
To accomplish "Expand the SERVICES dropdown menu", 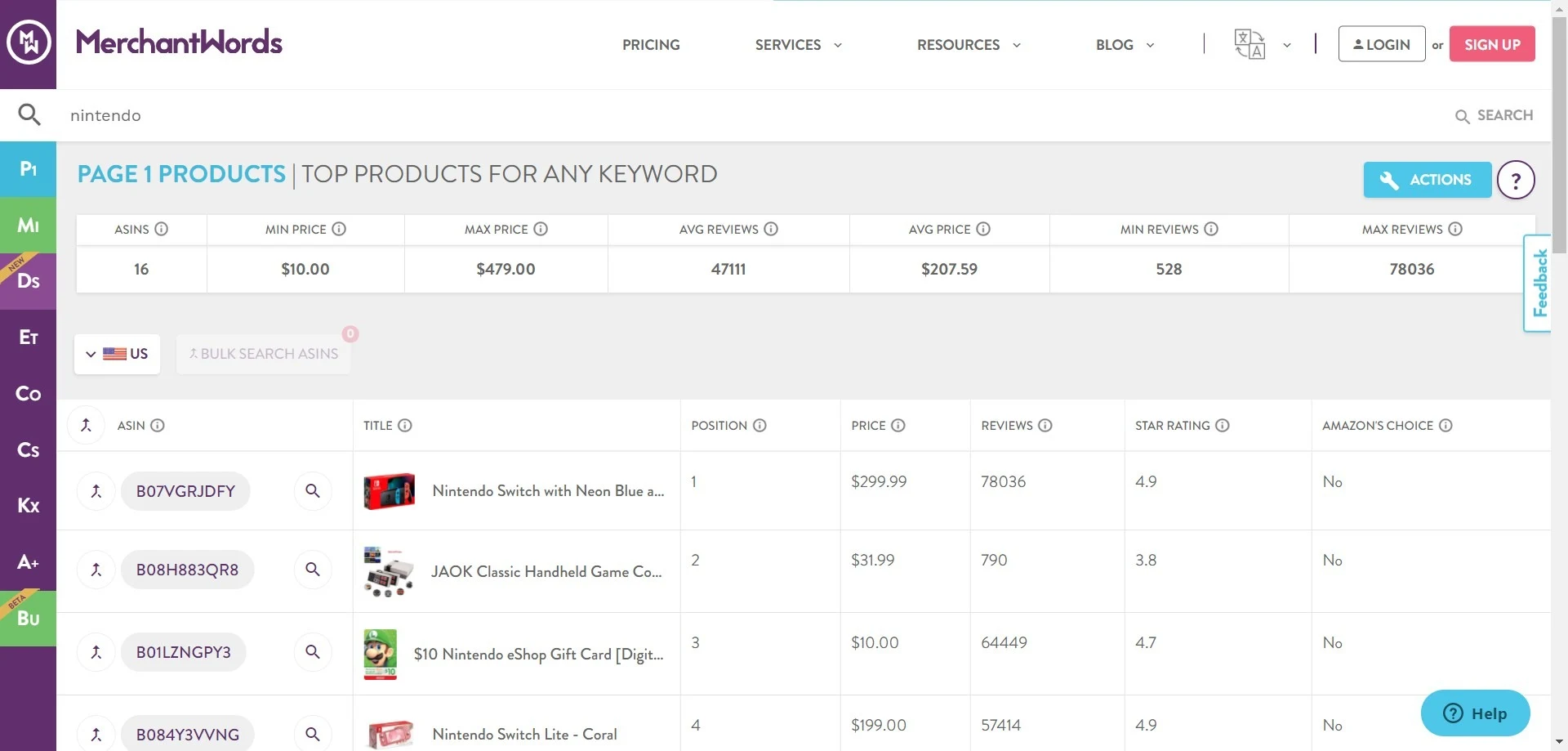I will click(x=798, y=45).
